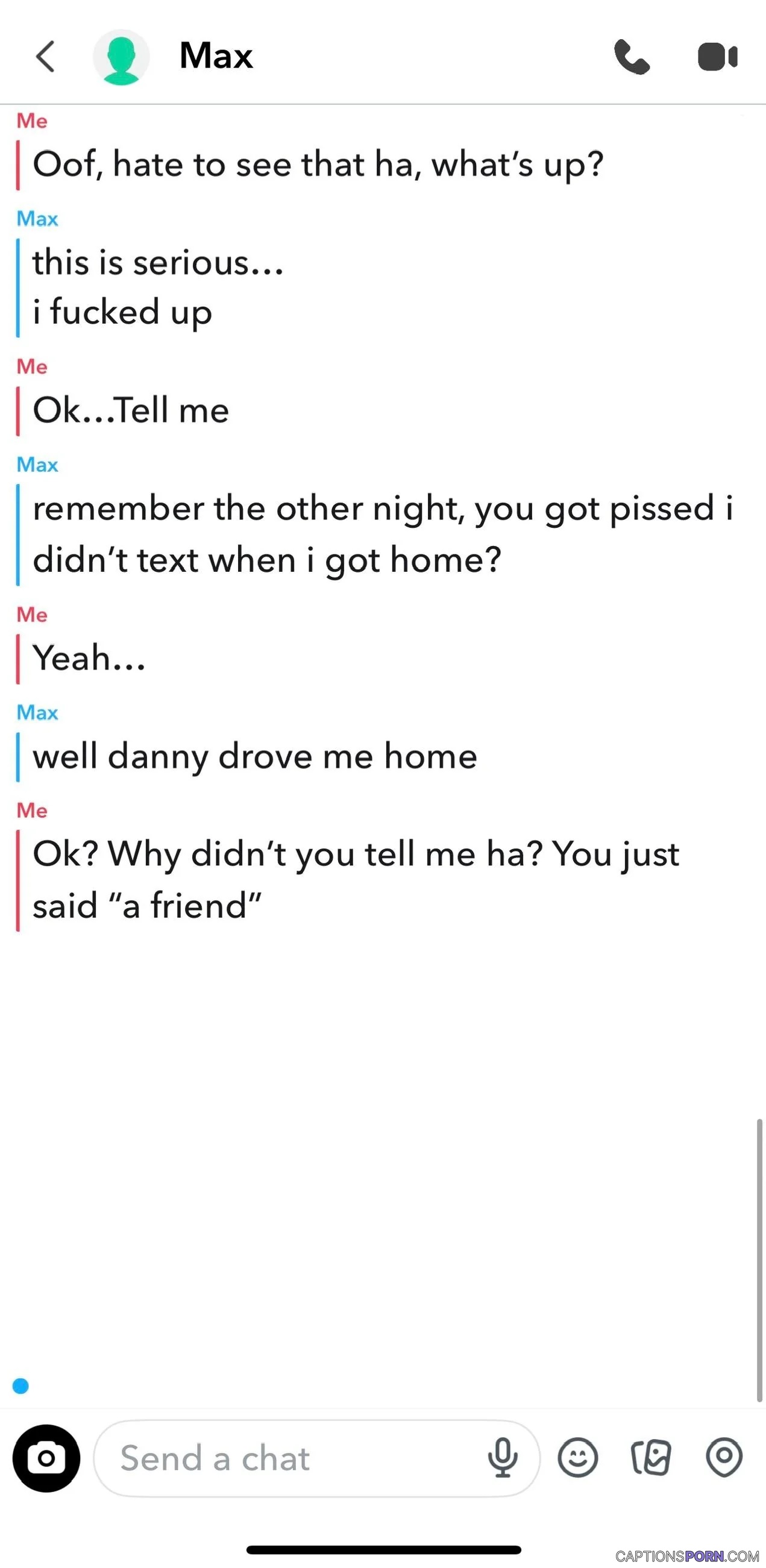Open the black camera button
Image resolution: width=766 pixels, height=1568 pixels.
(46, 1458)
